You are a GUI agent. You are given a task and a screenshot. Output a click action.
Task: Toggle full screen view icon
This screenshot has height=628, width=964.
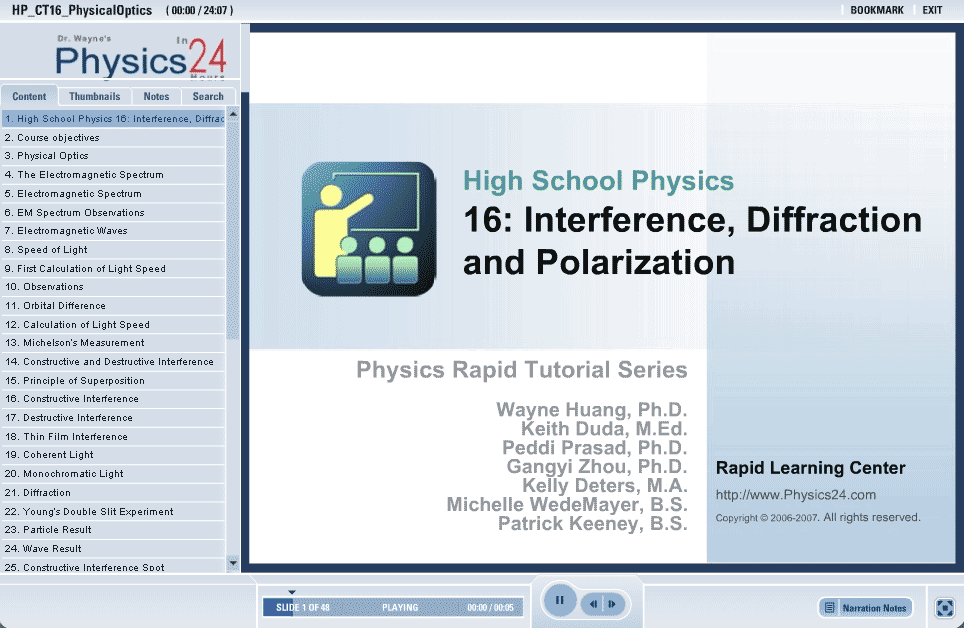pyautogui.click(x=944, y=607)
